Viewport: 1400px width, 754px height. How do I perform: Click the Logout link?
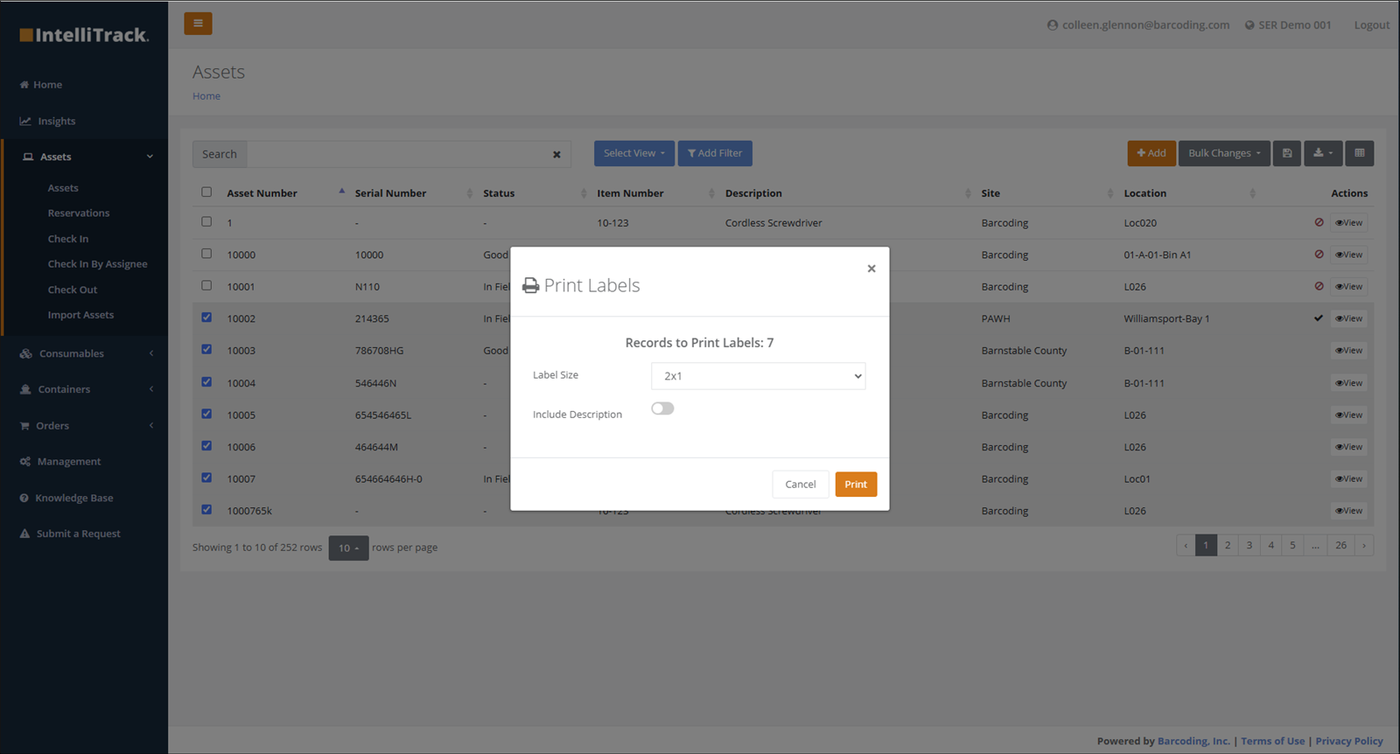tap(1371, 25)
